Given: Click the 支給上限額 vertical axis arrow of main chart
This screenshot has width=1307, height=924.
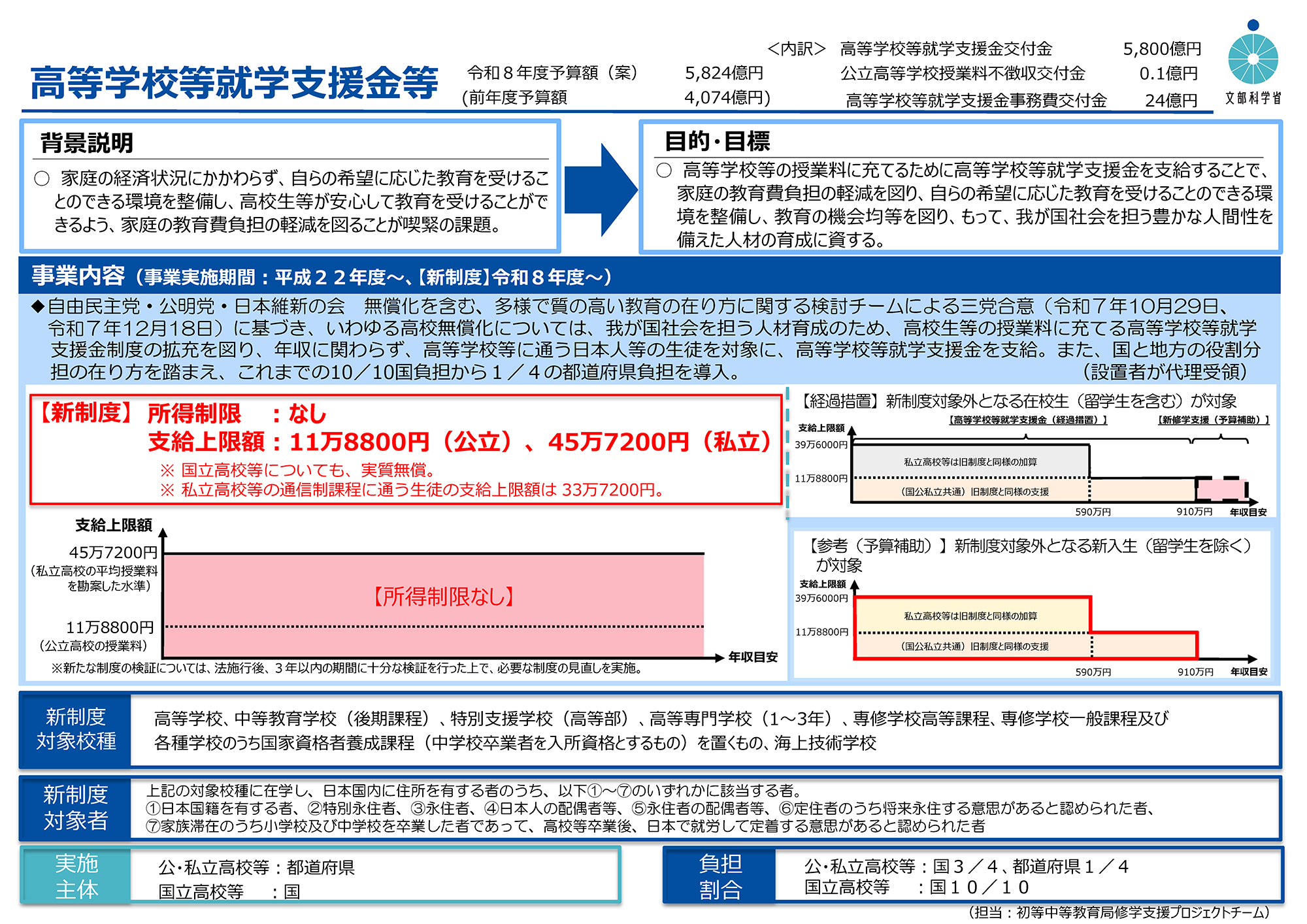Looking at the screenshot, I should [x=163, y=534].
